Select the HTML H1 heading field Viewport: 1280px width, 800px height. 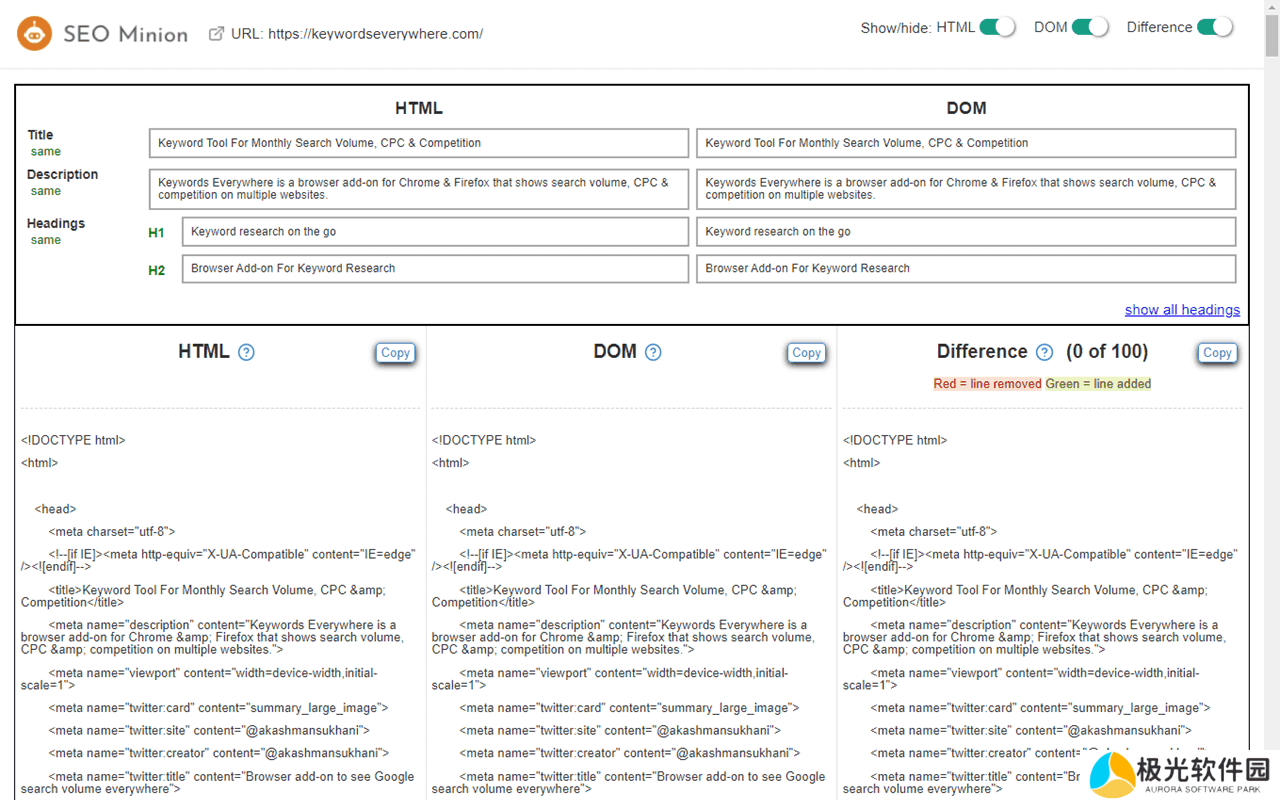[435, 232]
